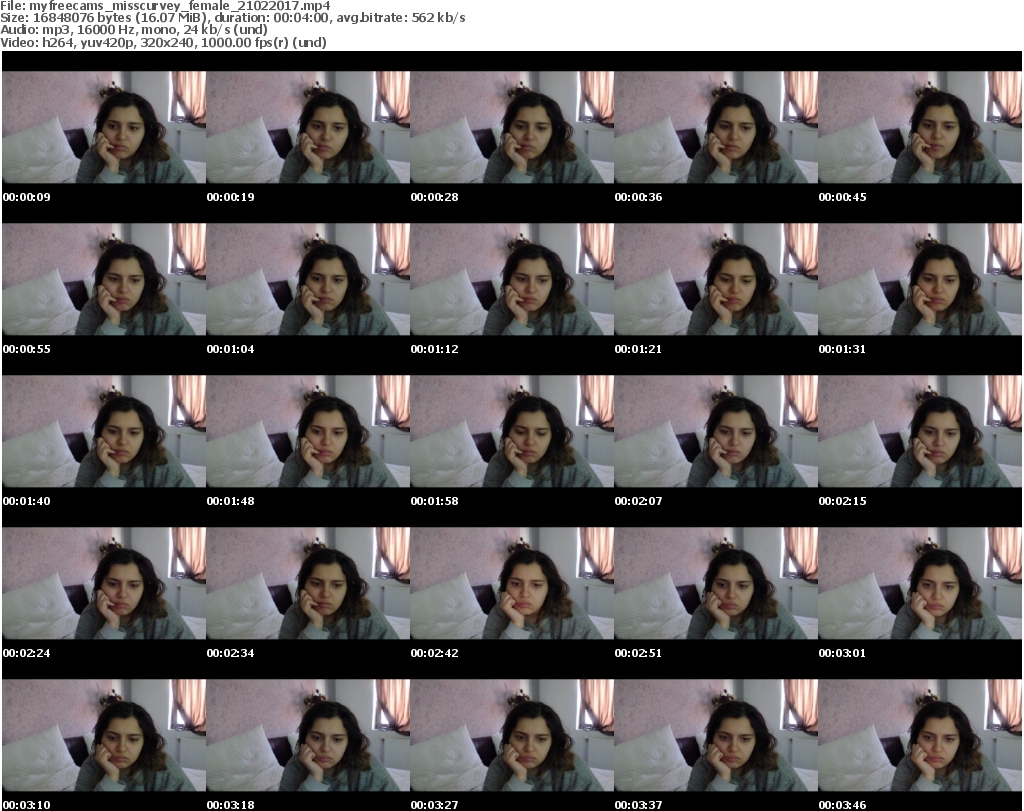1024x811 pixels.
Task: Select the thumbnail frame at 00:01:31
Action: 920,279
